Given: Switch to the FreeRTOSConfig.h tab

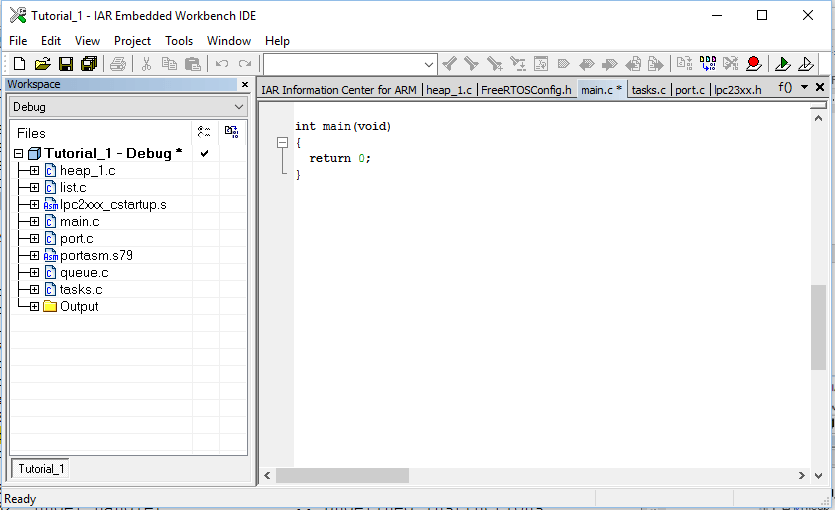Looking at the screenshot, I should [x=526, y=90].
